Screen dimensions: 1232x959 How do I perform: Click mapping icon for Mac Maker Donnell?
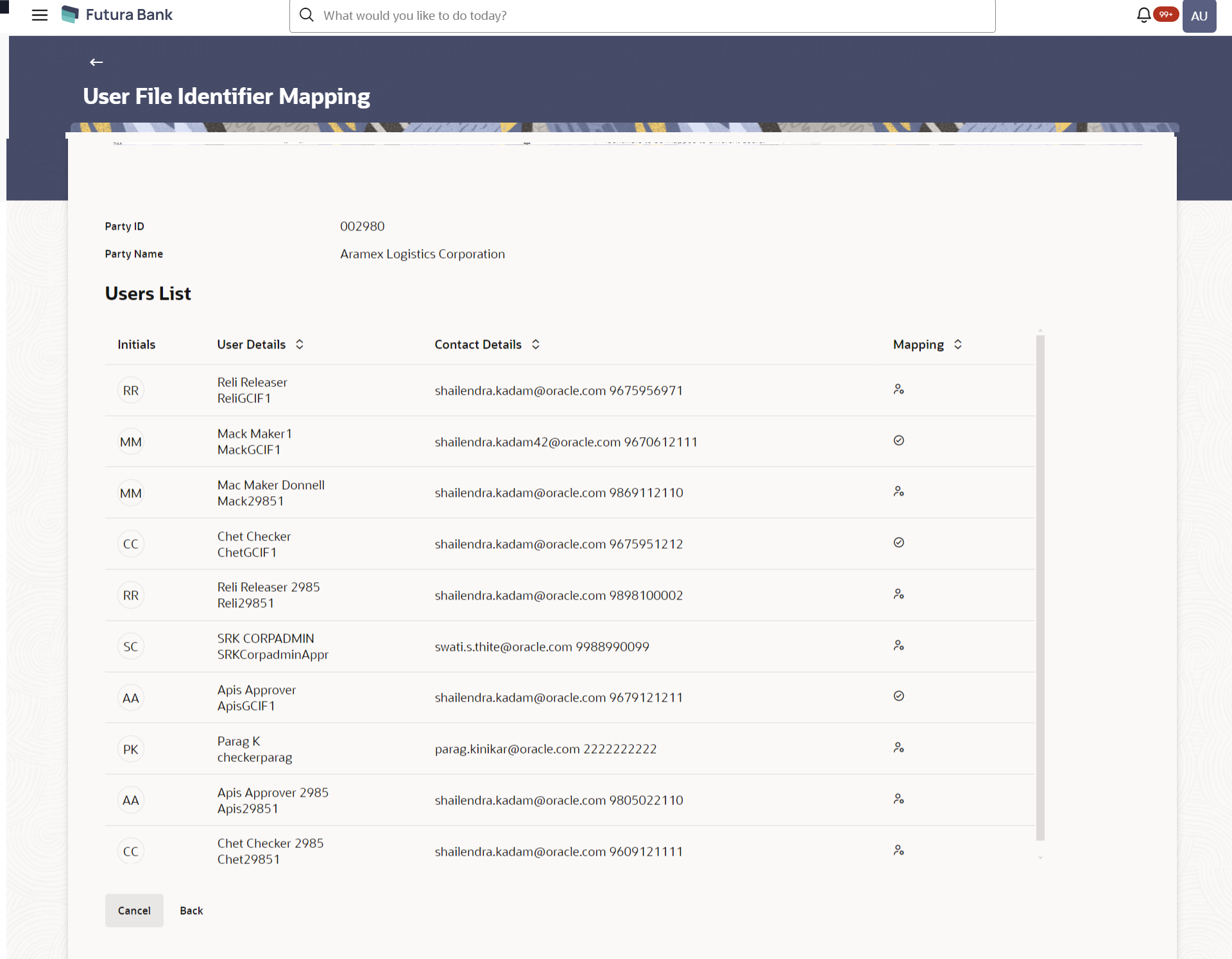pos(898,492)
